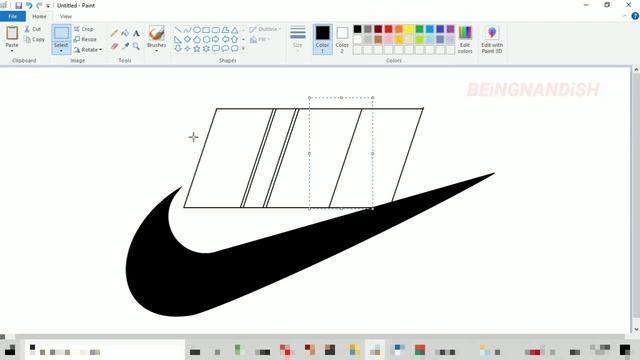Choose the Right arrow shape
Screen dimensions: 640x360
[x=216, y=39]
